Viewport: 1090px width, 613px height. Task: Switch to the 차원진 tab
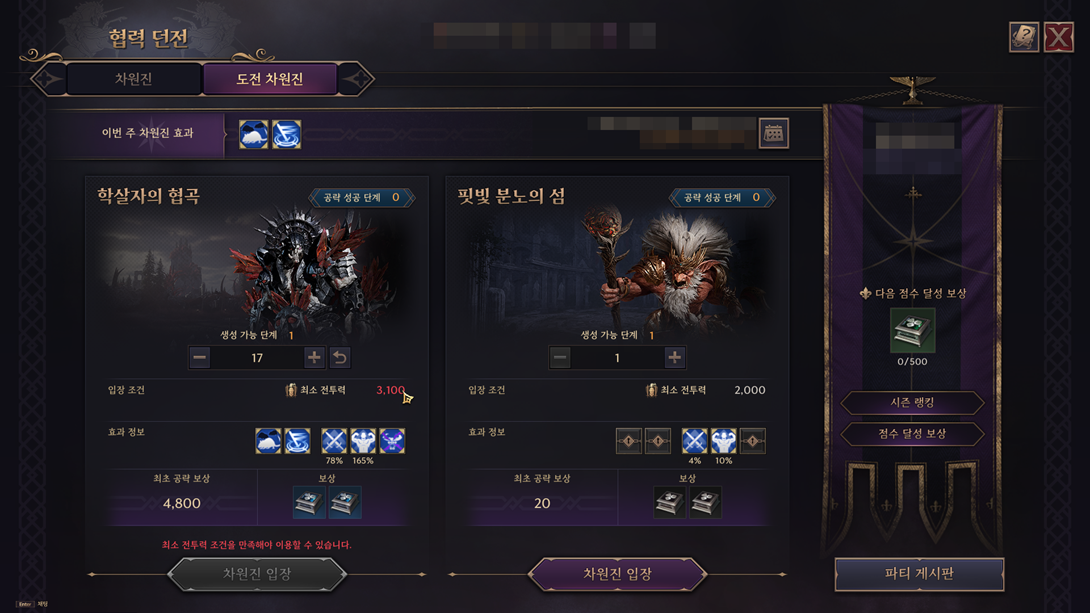coord(133,79)
